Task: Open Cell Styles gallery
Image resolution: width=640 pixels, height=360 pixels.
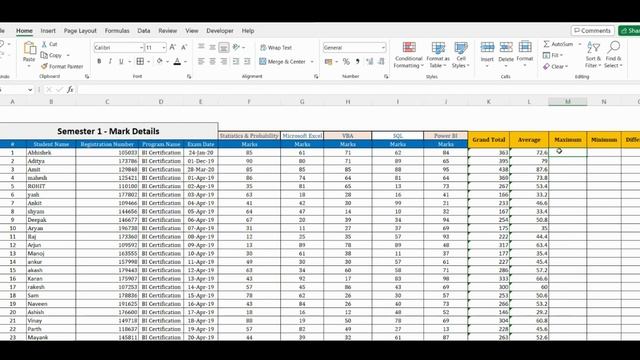Action: point(461,54)
